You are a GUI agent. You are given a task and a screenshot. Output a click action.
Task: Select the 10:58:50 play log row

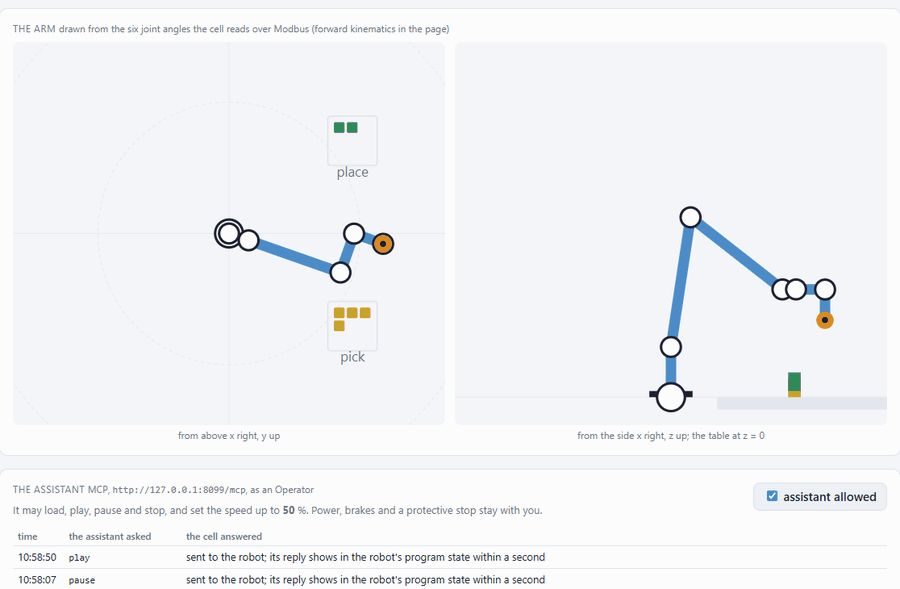coord(449,557)
